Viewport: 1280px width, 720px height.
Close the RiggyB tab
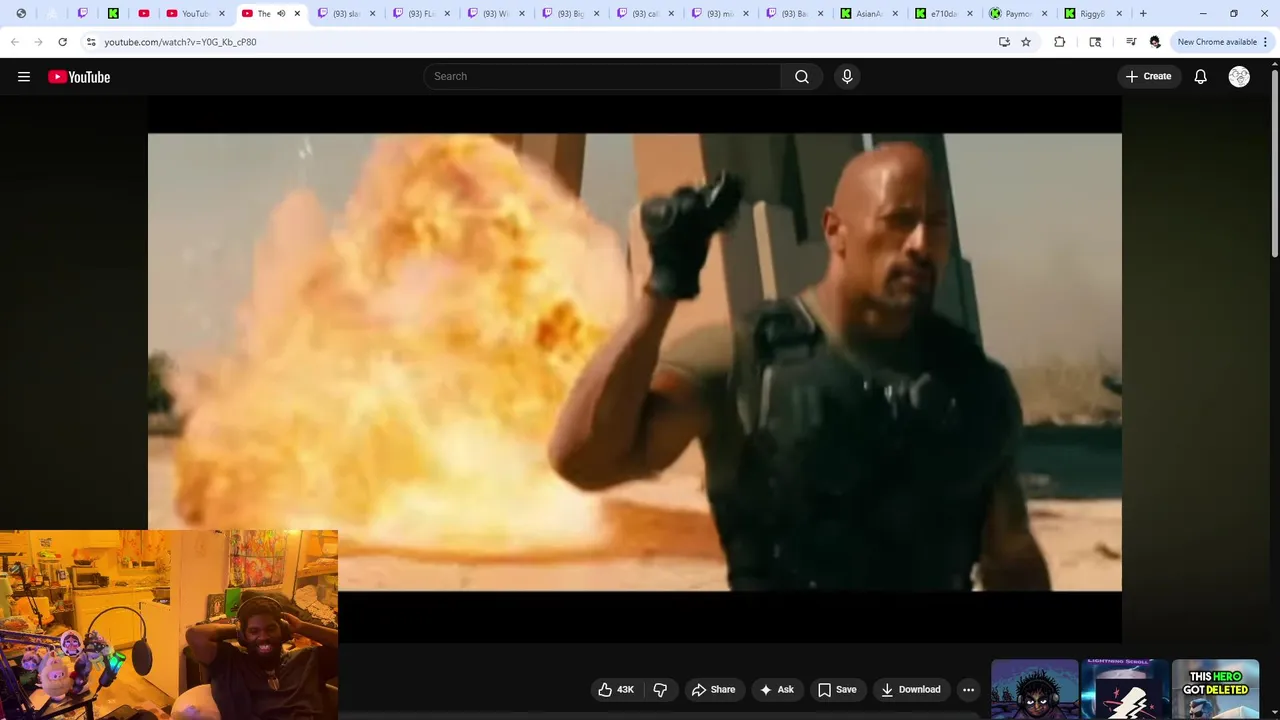click(1120, 14)
